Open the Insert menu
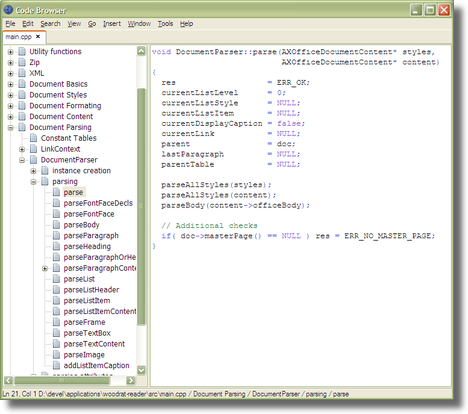The image size is (468, 414). tap(112, 24)
